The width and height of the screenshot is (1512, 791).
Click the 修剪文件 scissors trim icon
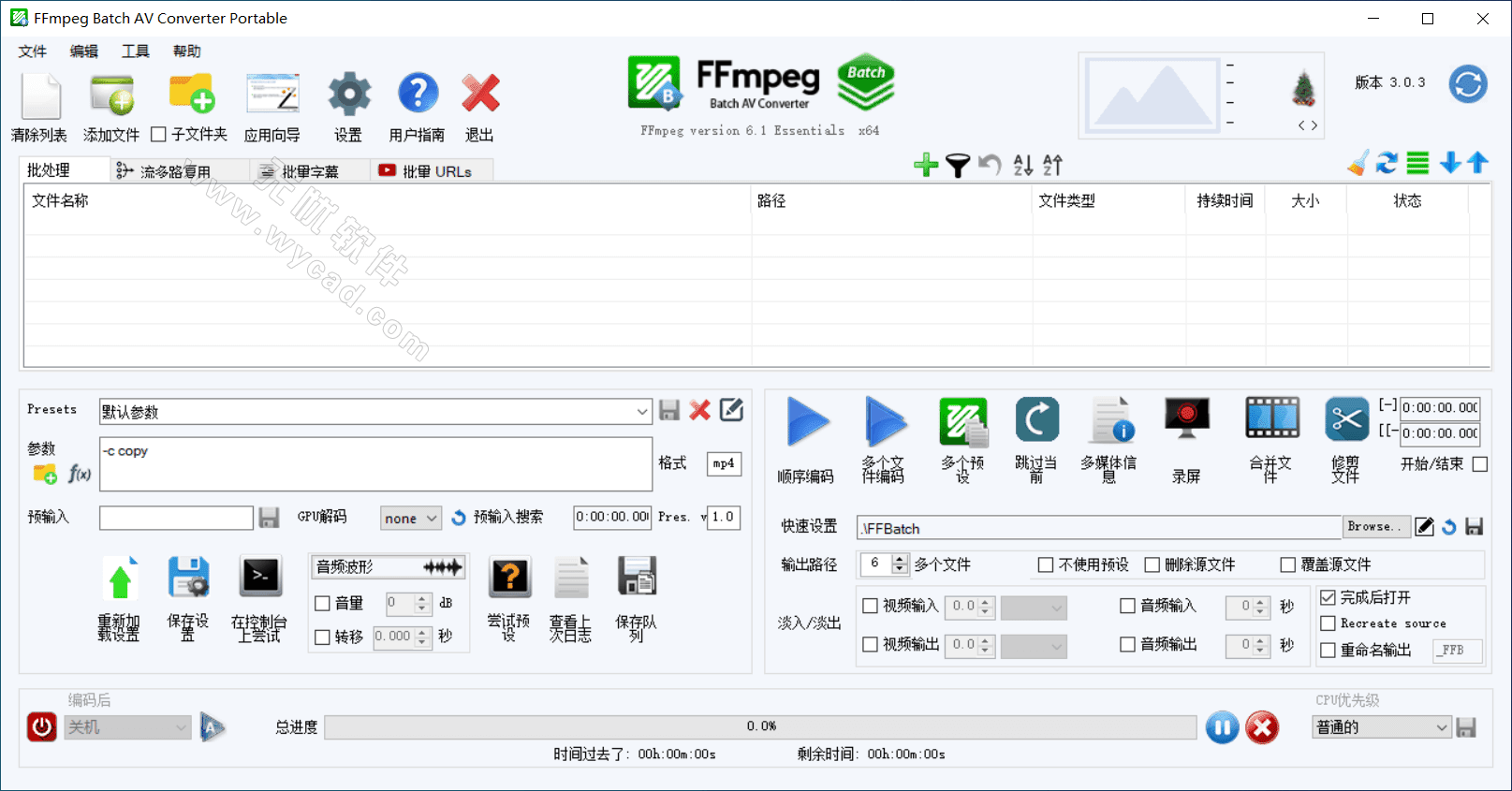pos(1346,419)
